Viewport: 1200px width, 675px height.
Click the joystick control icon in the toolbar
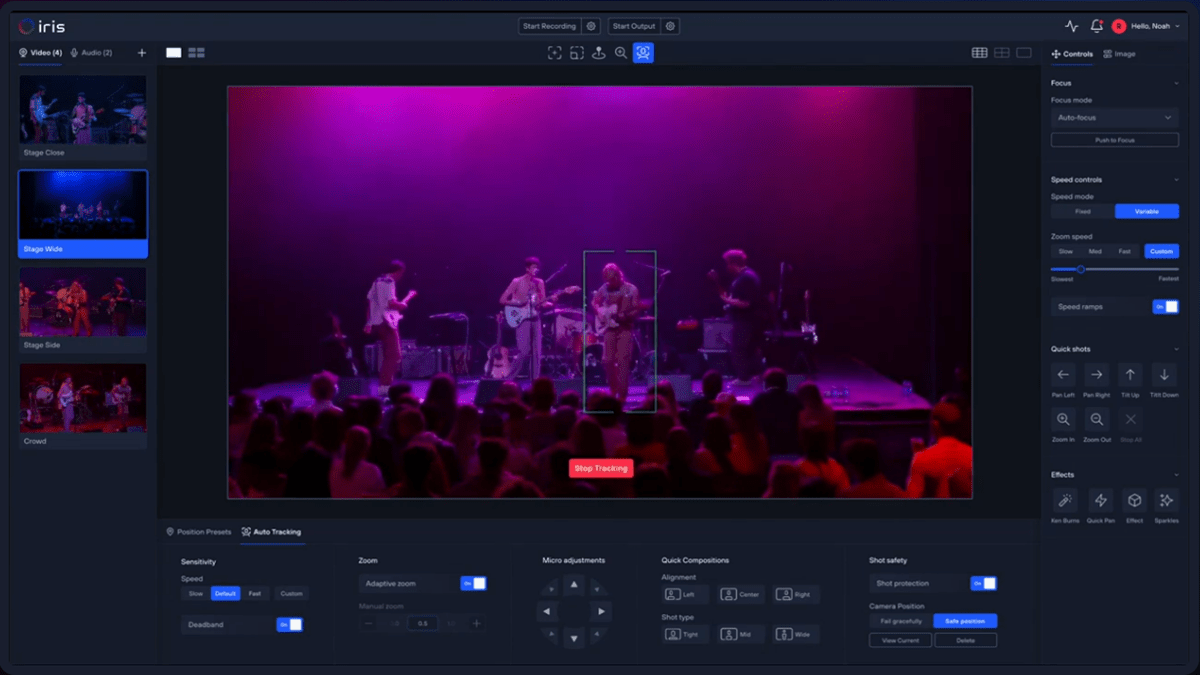(x=598, y=52)
